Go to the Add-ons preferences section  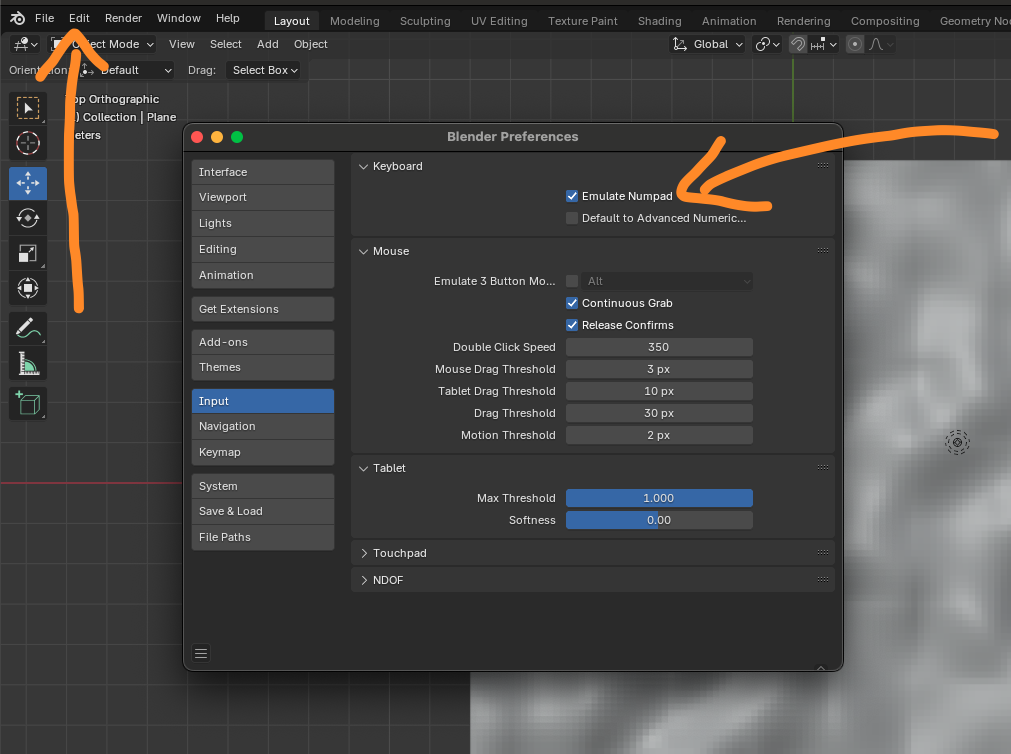[x=262, y=342]
